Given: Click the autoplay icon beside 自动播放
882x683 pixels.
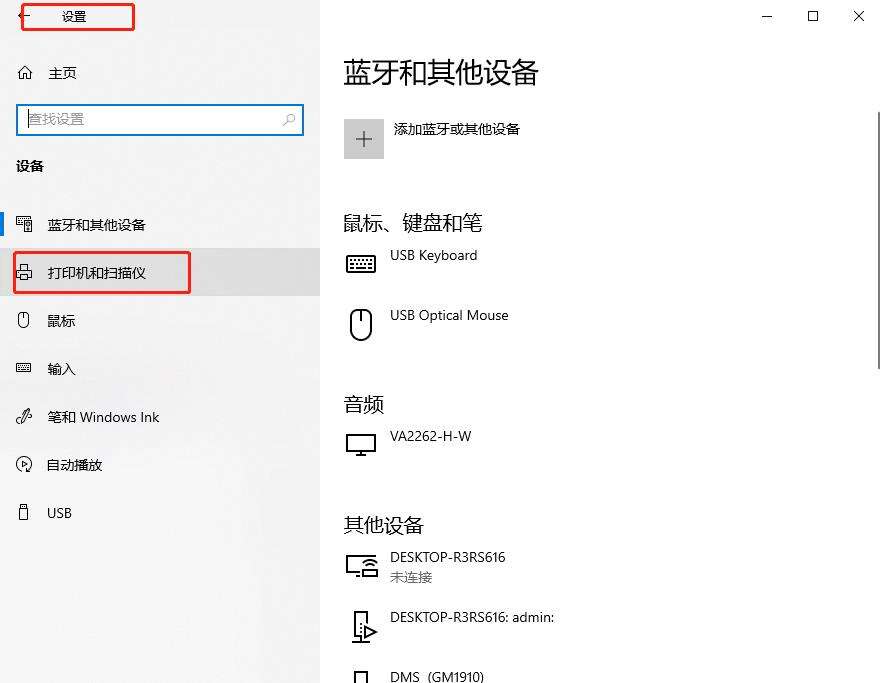Looking at the screenshot, I should pyautogui.click(x=24, y=464).
